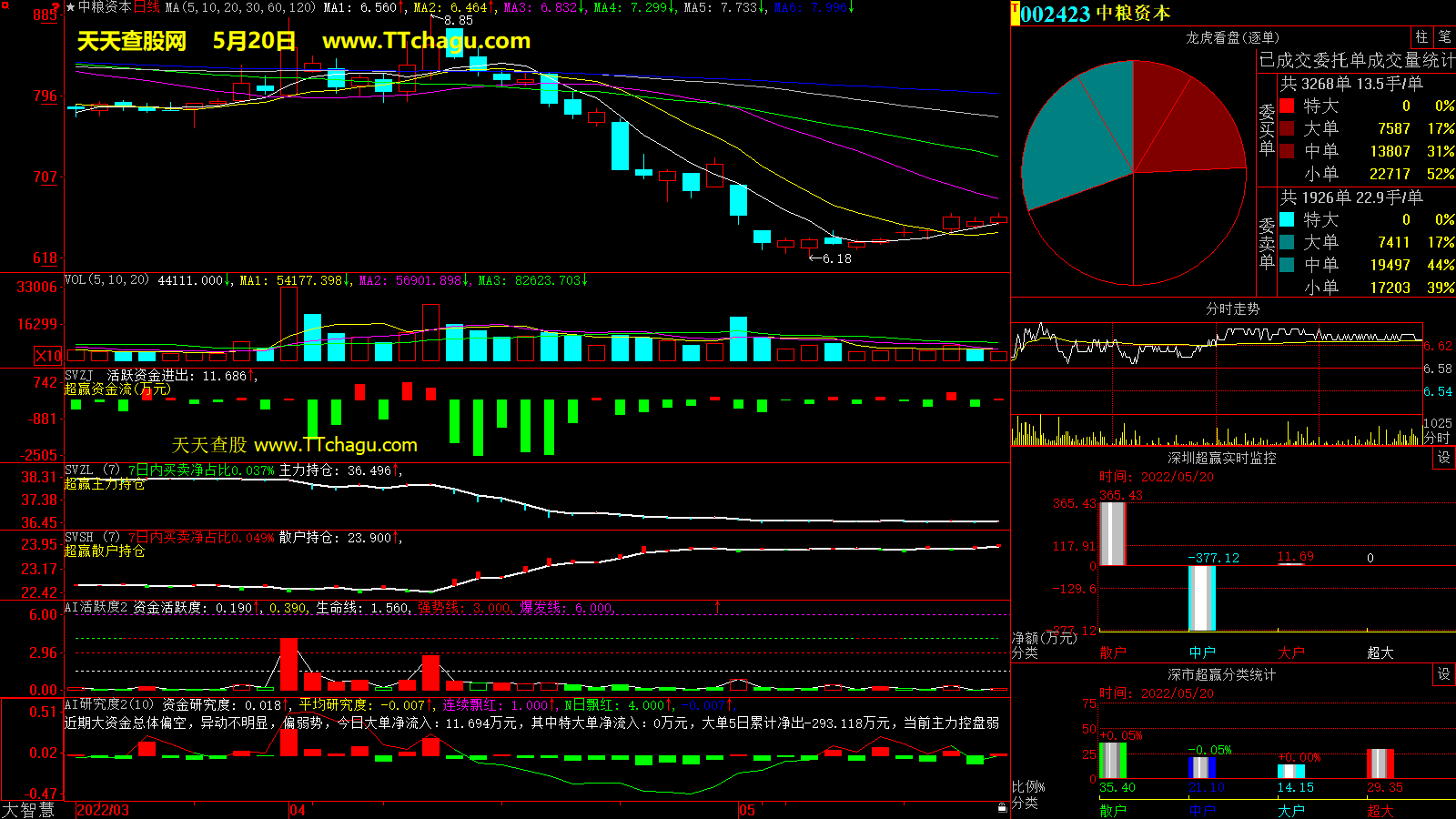The height and width of the screenshot is (819, 1456).
Task: Click the star icon before 中粮资本
Action: [x=70, y=7]
